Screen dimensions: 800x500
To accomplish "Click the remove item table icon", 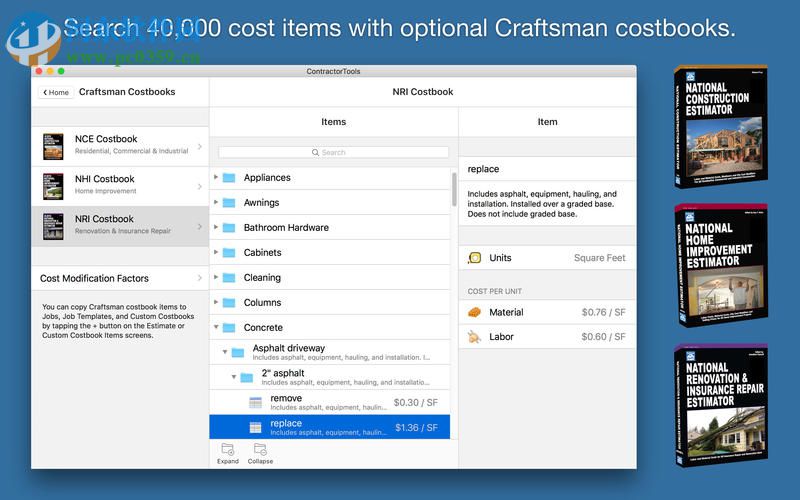I will click(x=256, y=403).
